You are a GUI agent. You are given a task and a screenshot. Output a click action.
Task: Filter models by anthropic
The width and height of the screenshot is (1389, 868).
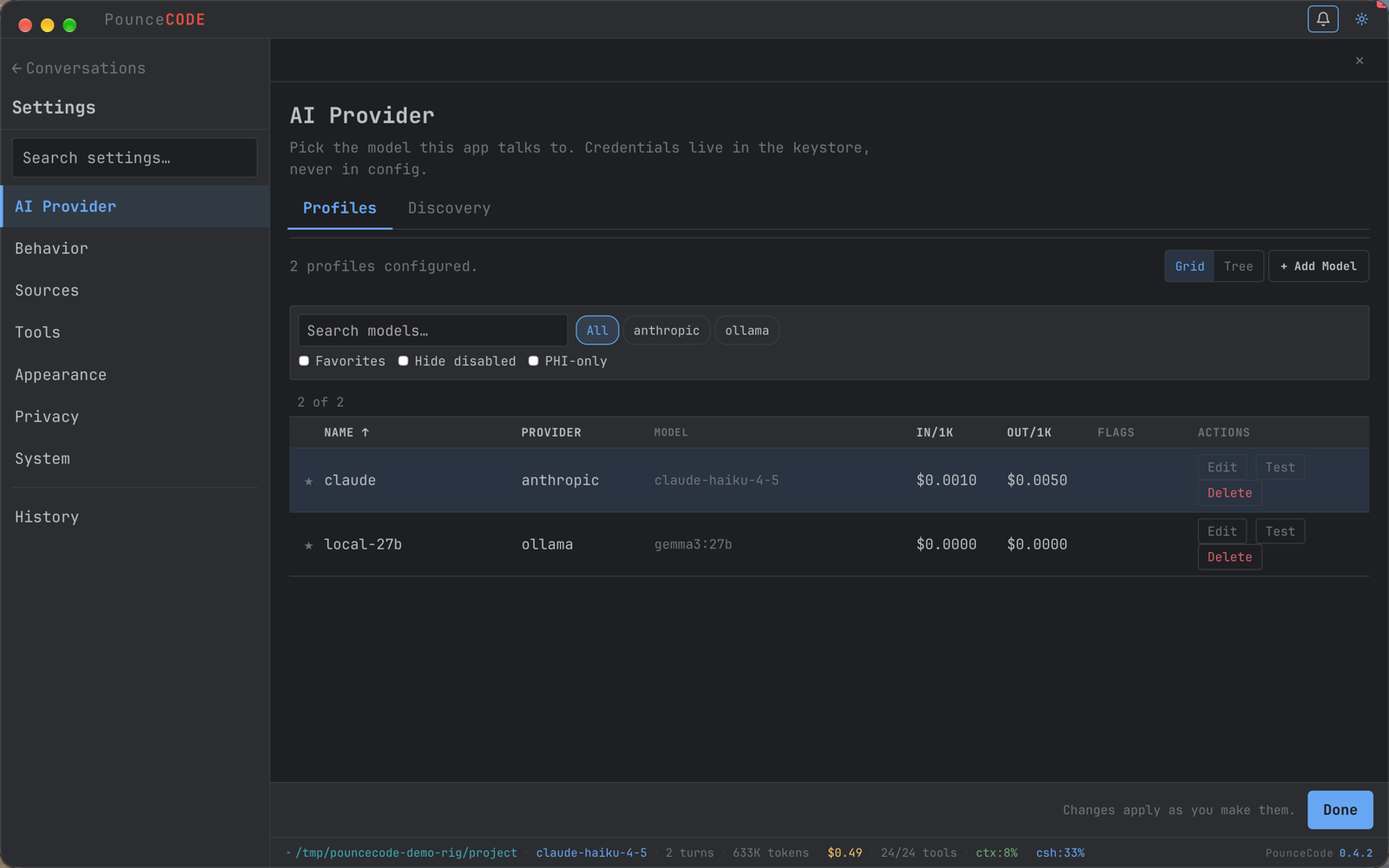(667, 331)
